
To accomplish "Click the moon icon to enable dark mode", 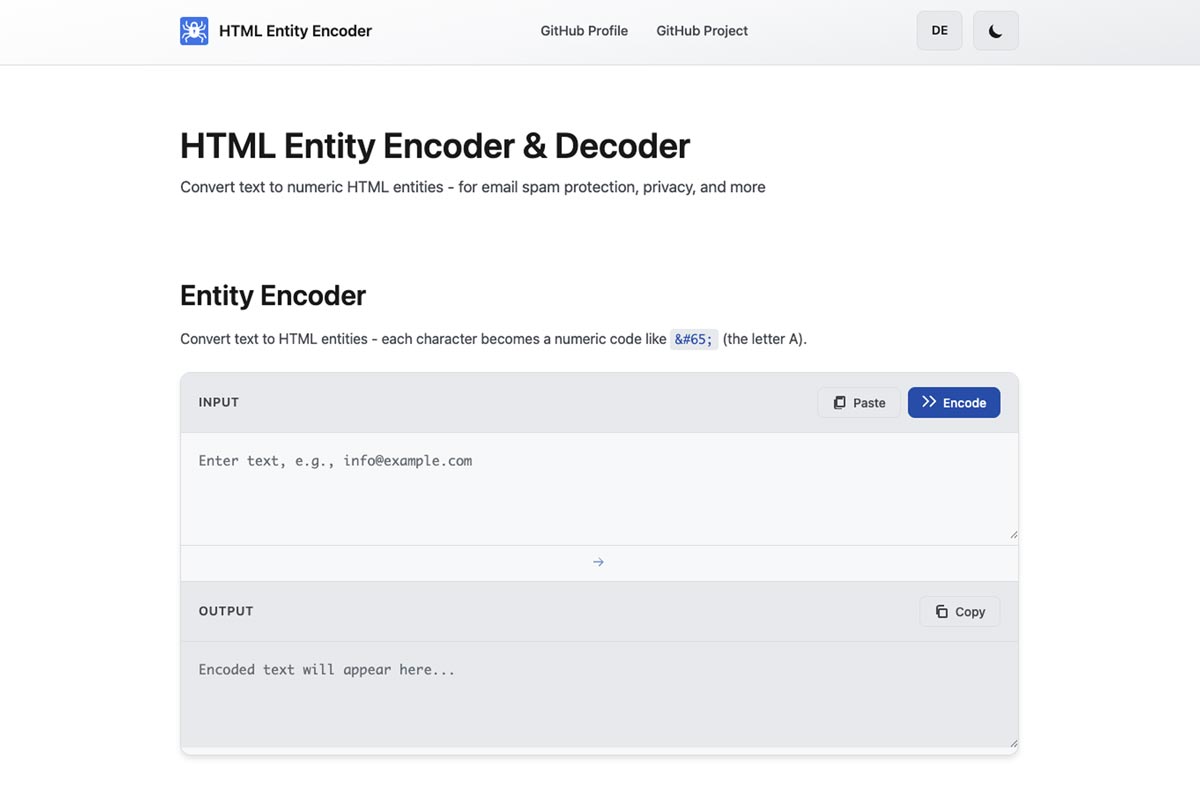I will [995, 31].
